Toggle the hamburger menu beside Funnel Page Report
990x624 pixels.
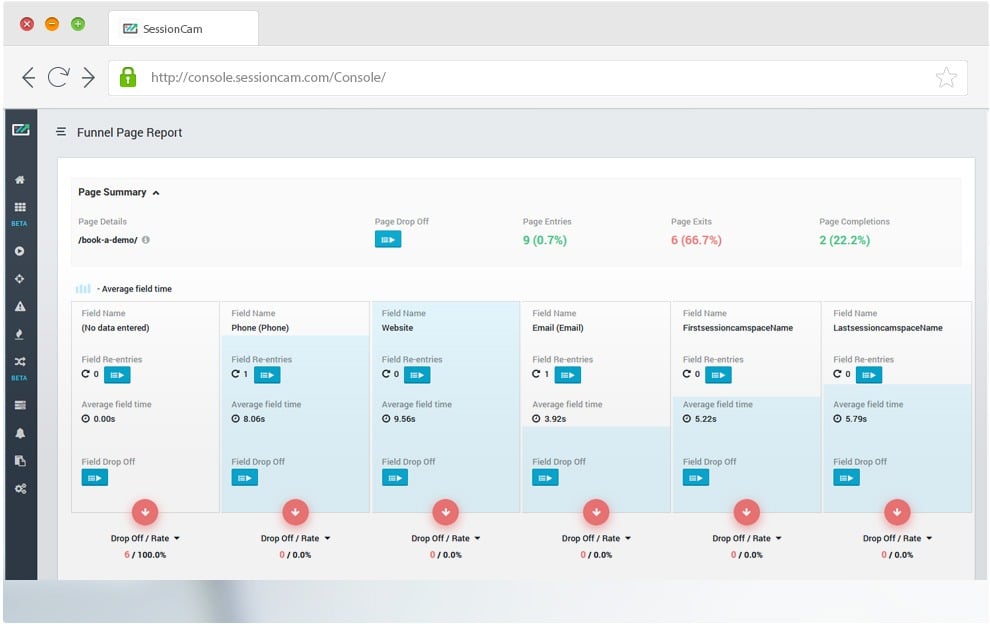[61, 132]
